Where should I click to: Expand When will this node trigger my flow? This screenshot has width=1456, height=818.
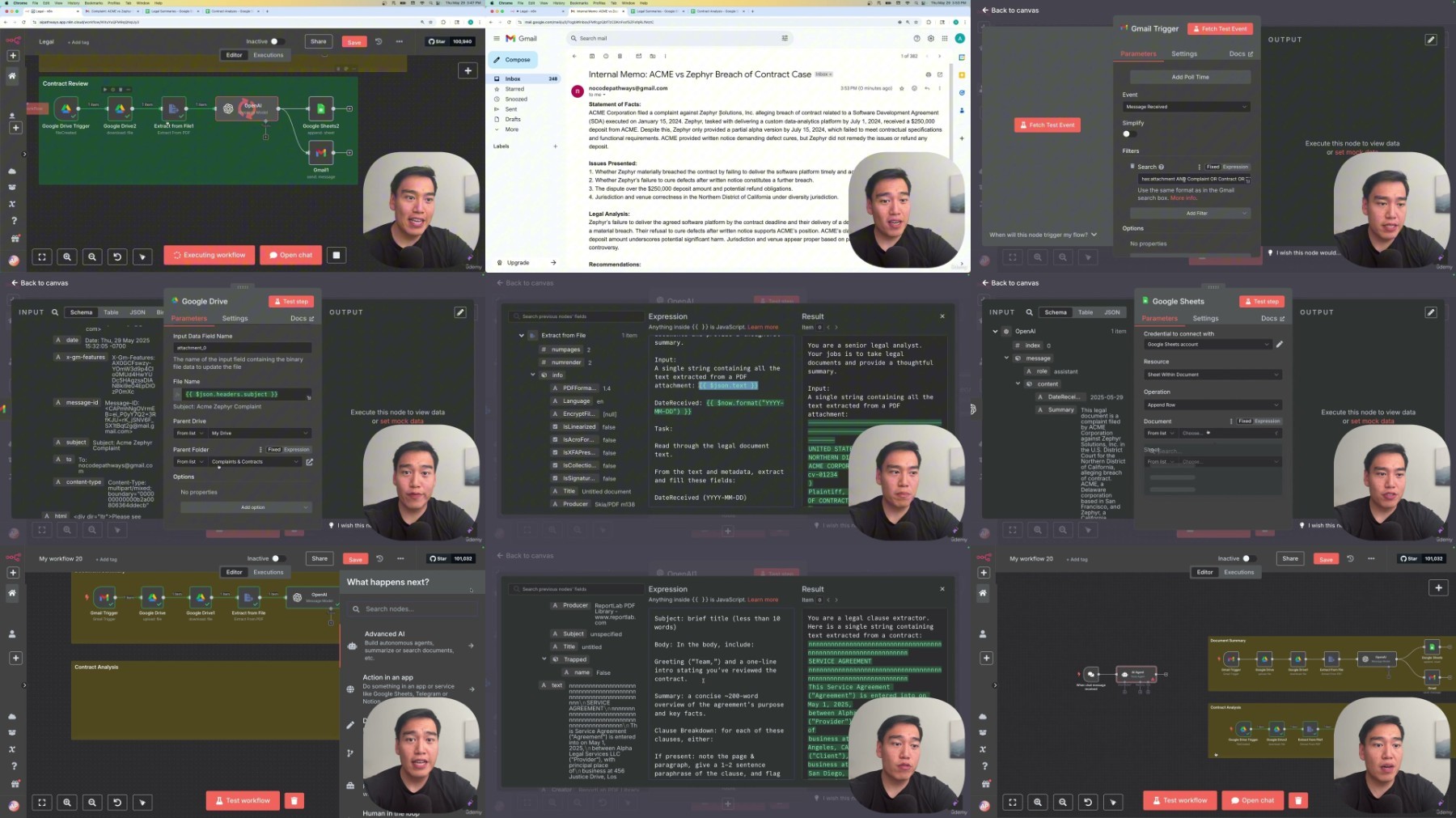[1043, 235]
